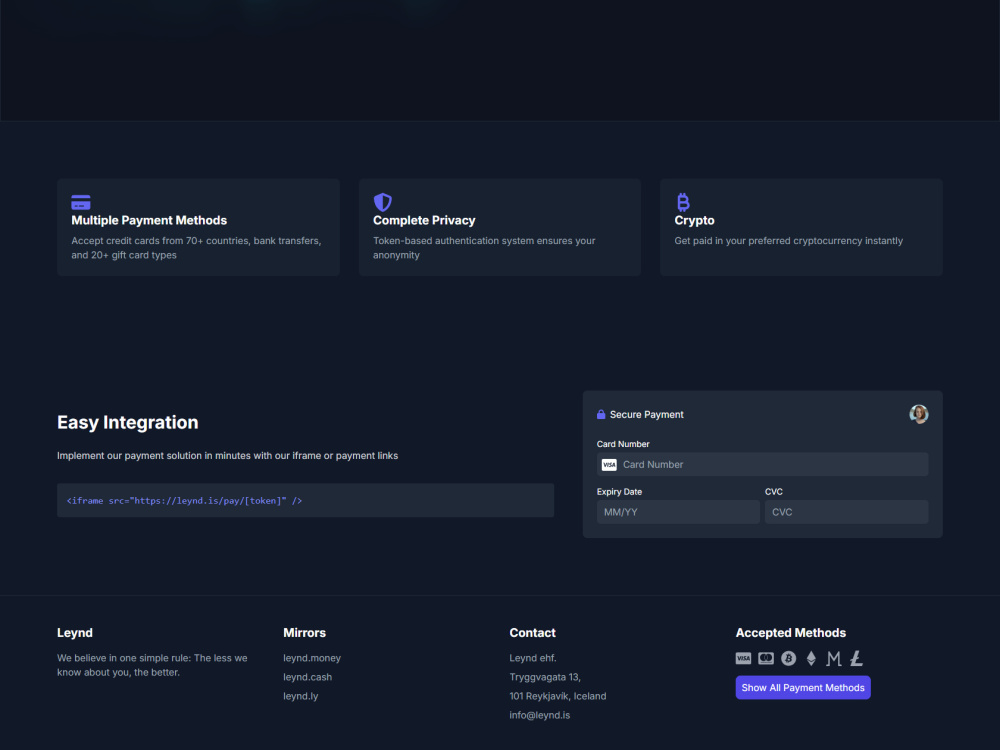Click the Complete Privacy heading
The image size is (1000, 750).
[x=424, y=221]
